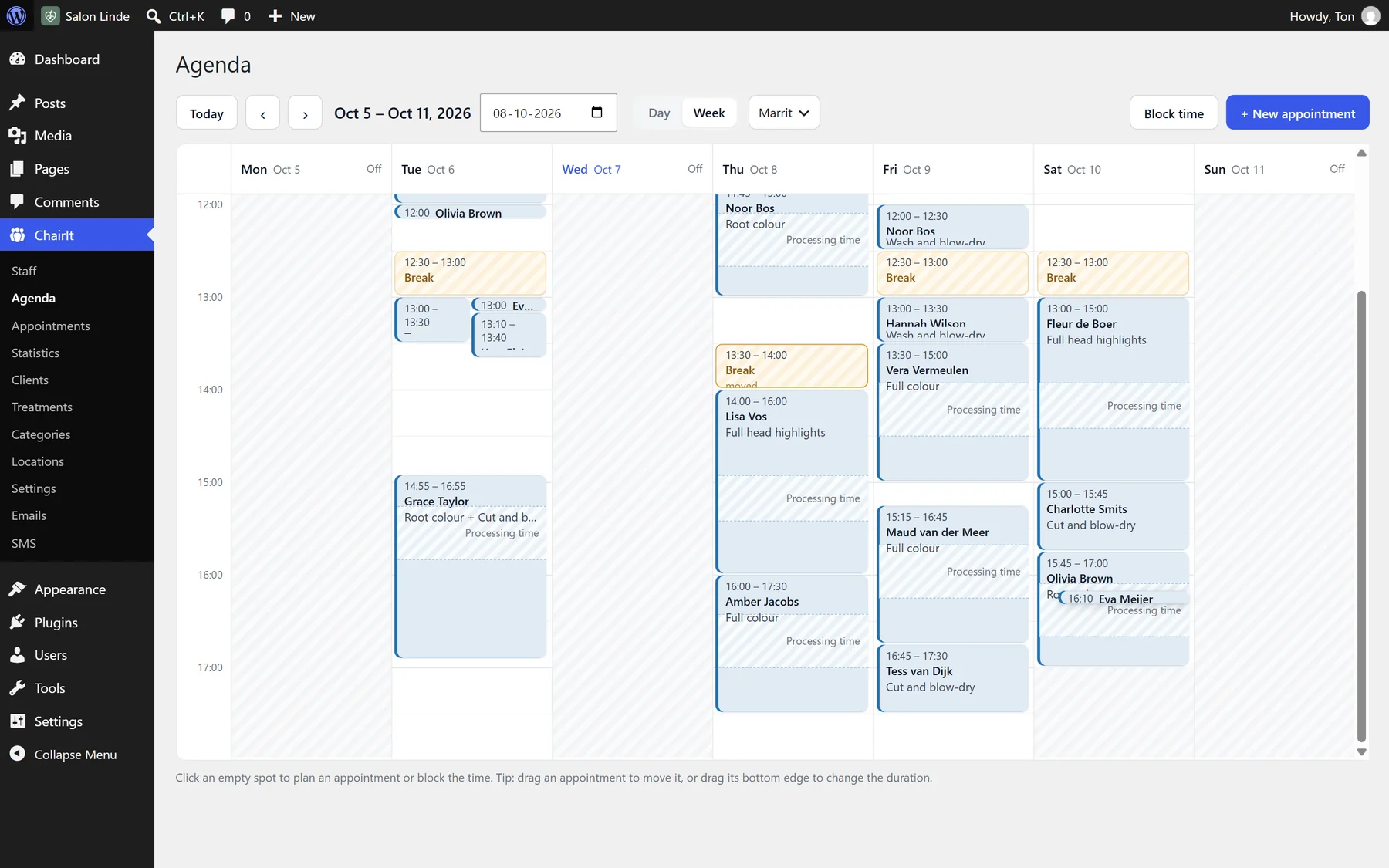This screenshot has height=868, width=1389.
Task: Click the Settings sliders icon in sidebar
Action: [x=18, y=721]
